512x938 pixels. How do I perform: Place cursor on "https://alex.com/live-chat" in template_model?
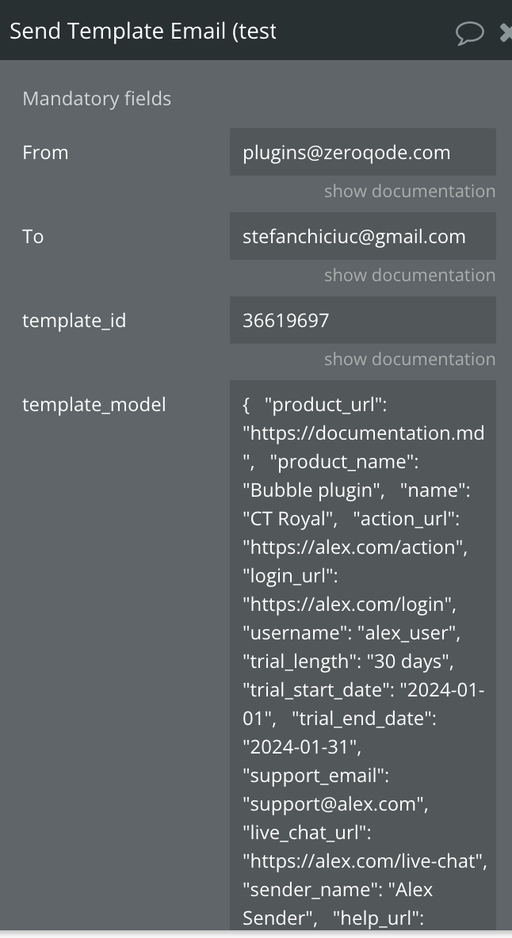(365, 861)
